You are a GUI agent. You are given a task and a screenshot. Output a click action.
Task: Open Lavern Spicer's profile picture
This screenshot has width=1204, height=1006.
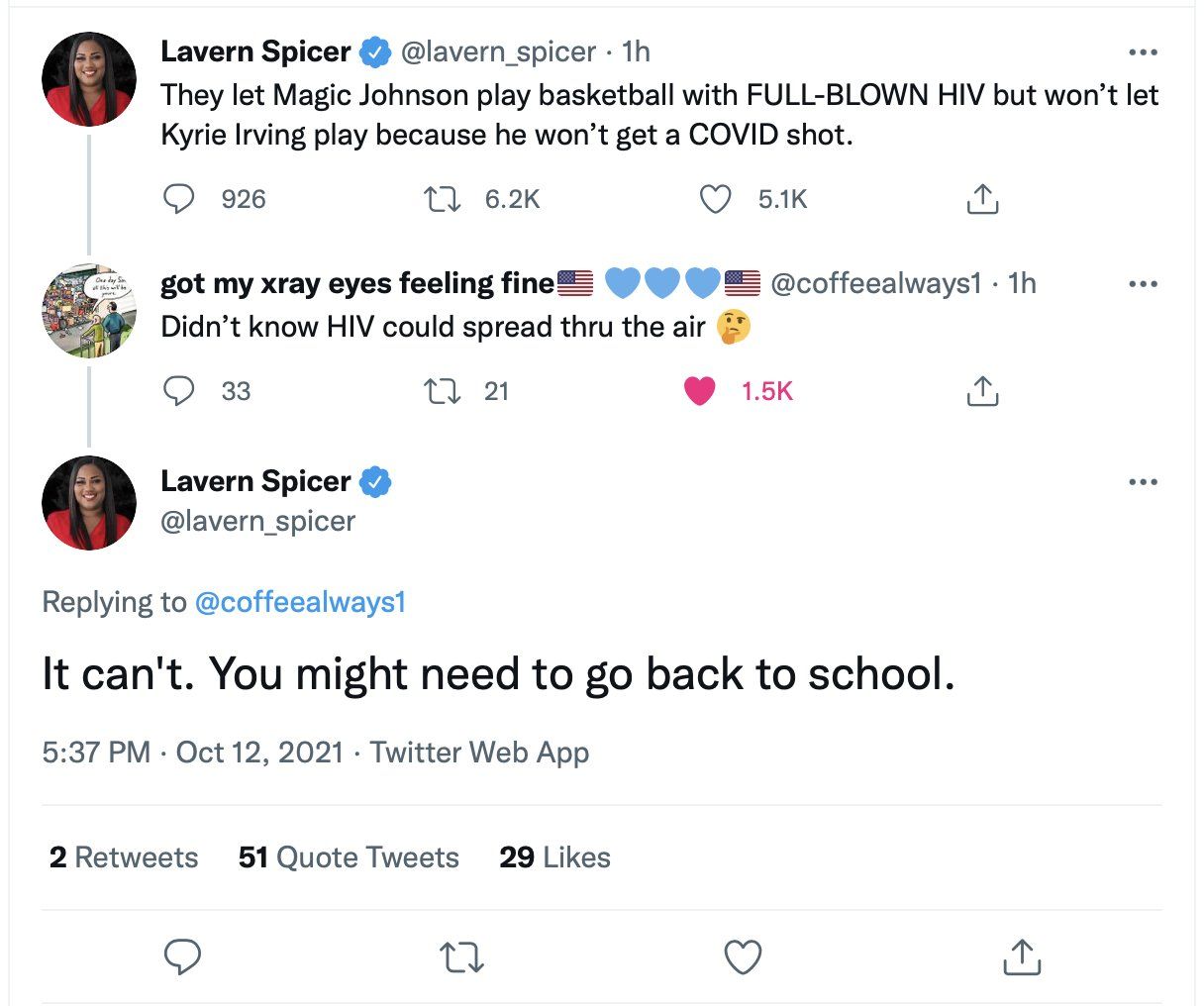point(88,79)
